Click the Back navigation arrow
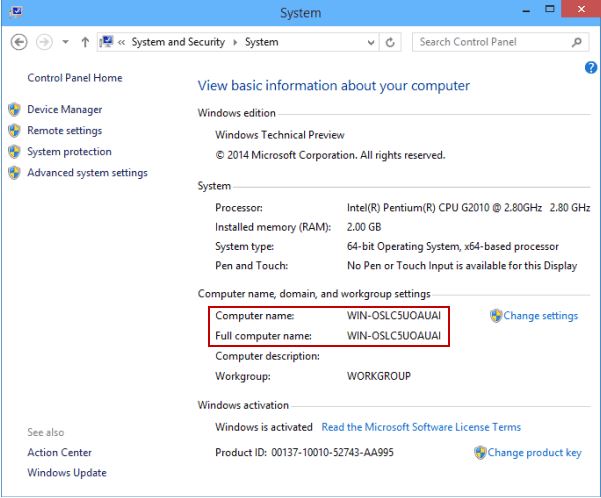This screenshot has height=498, width=601. [x=19, y=42]
